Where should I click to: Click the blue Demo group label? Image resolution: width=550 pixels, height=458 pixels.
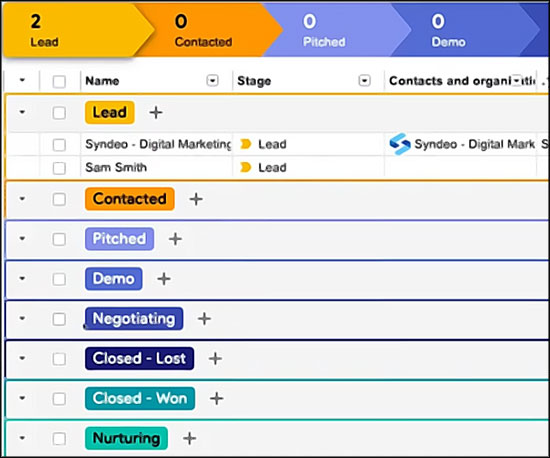[x=114, y=279]
